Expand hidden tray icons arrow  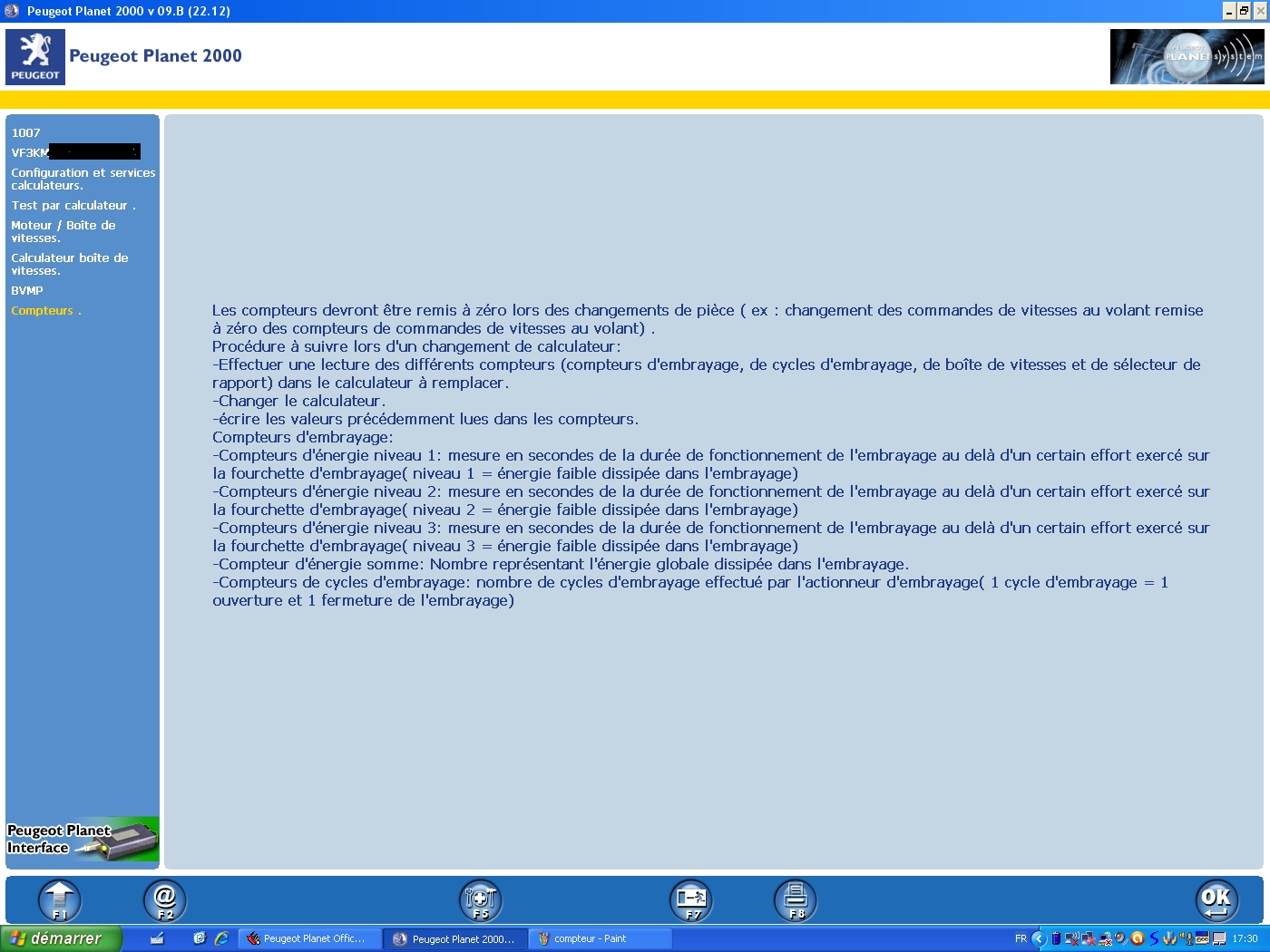coord(1039,938)
